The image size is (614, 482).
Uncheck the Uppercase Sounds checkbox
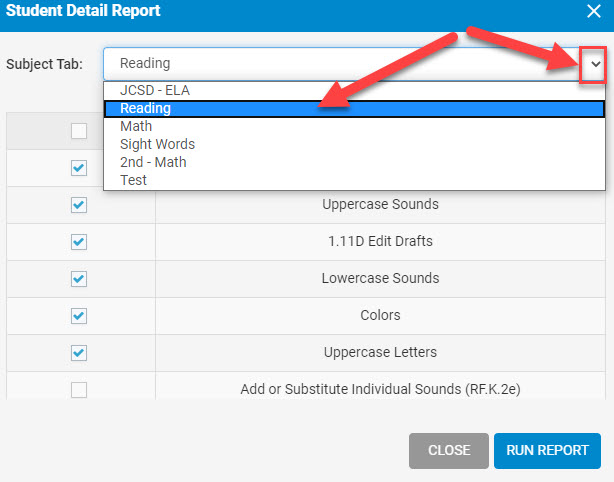[79, 205]
